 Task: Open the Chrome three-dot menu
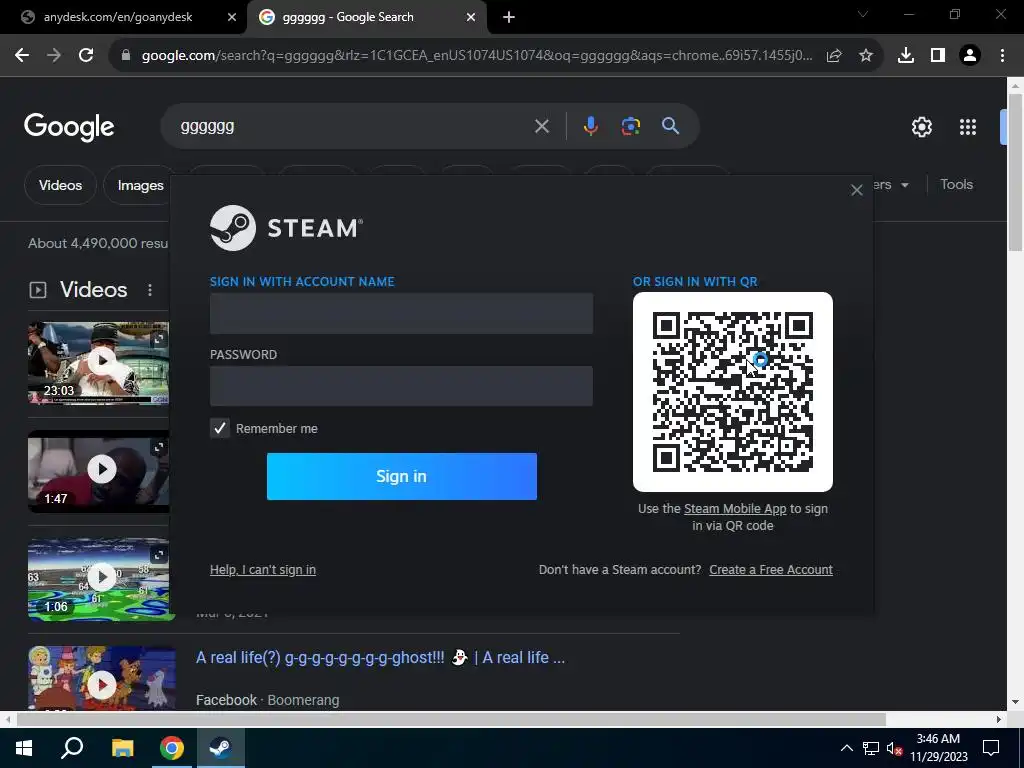pos(1002,56)
